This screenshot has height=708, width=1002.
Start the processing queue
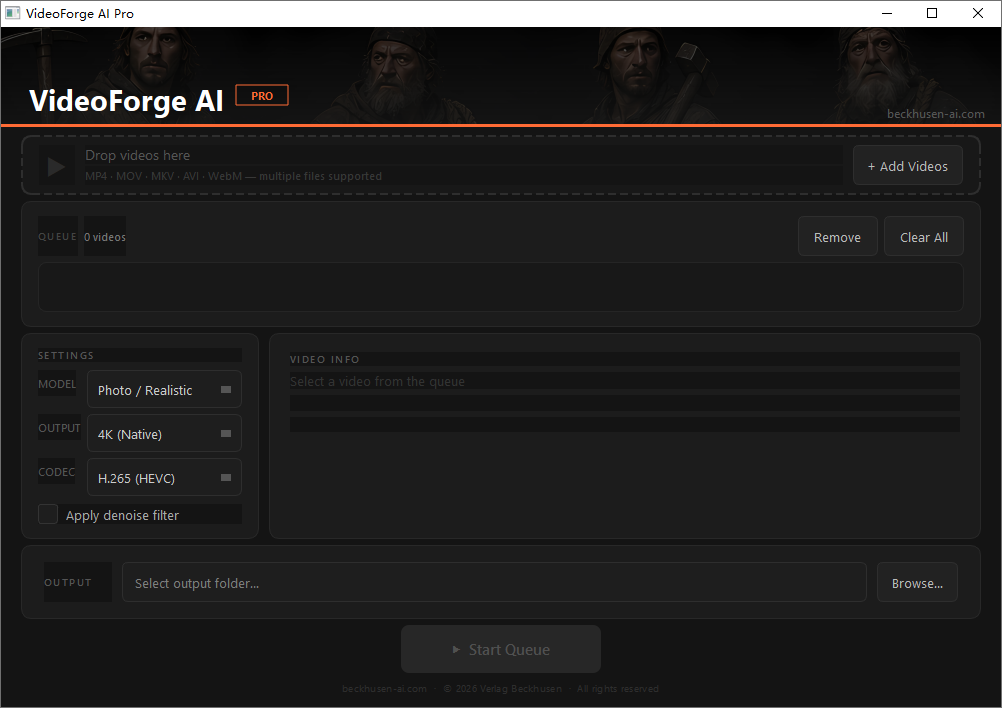(500, 649)
